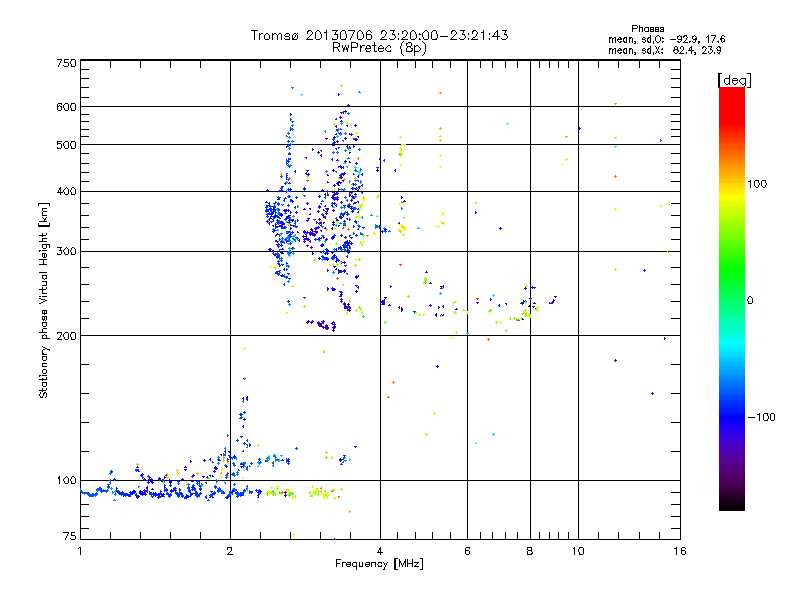Click the x-axis tick label '4'

click(x=380, y=551)
